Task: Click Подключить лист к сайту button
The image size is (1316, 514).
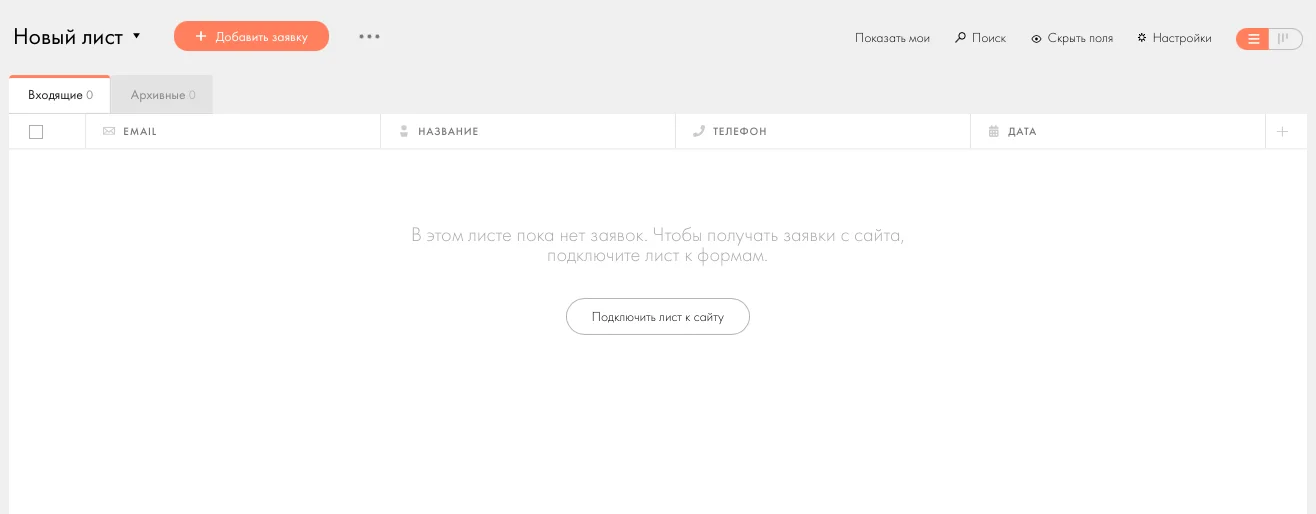Action: [x=658, y=316]
